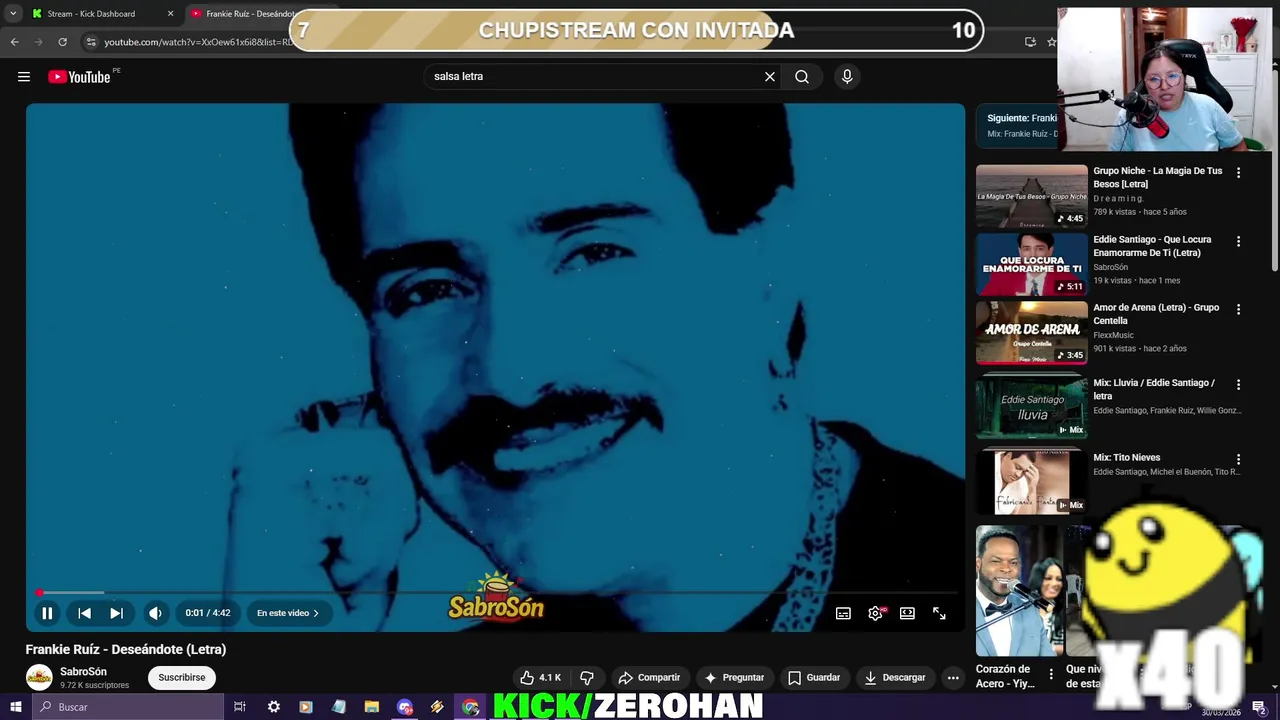Open options for Corazón de Acero video

[1050, 675]
